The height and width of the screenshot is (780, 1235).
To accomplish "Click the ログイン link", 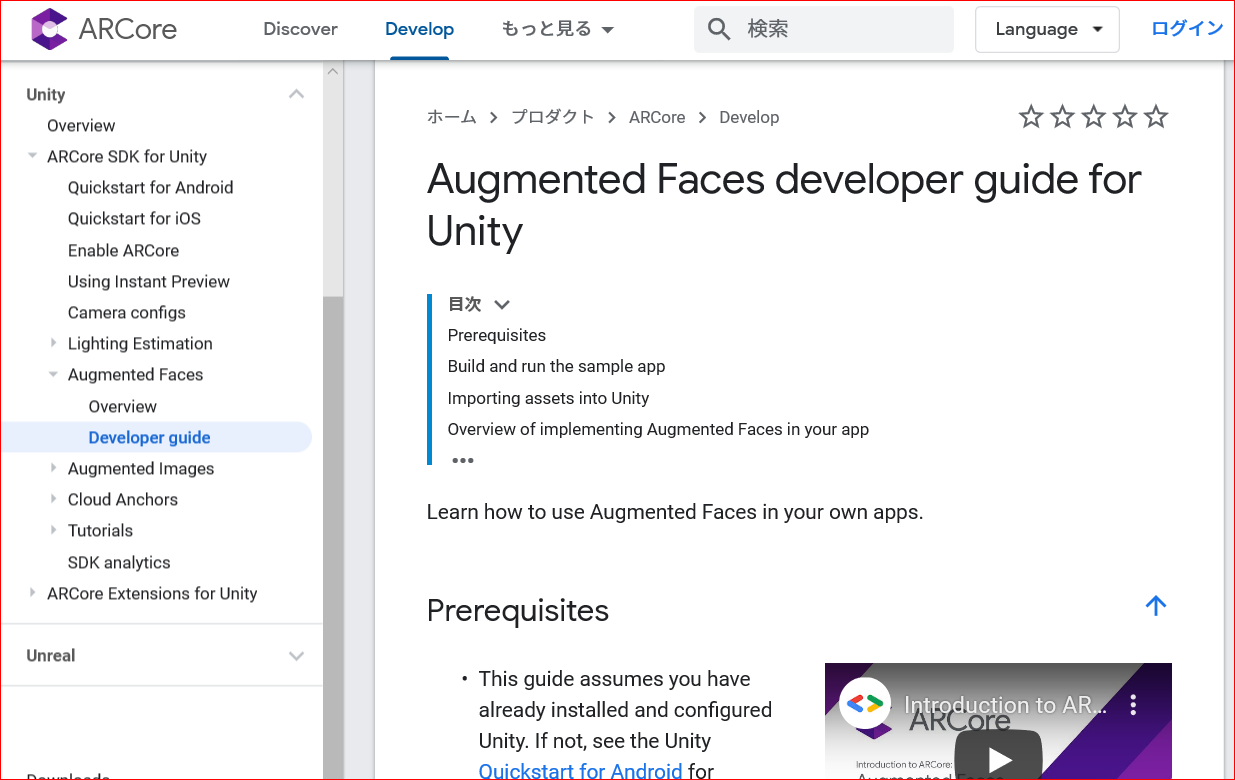I will point(1186,29).
